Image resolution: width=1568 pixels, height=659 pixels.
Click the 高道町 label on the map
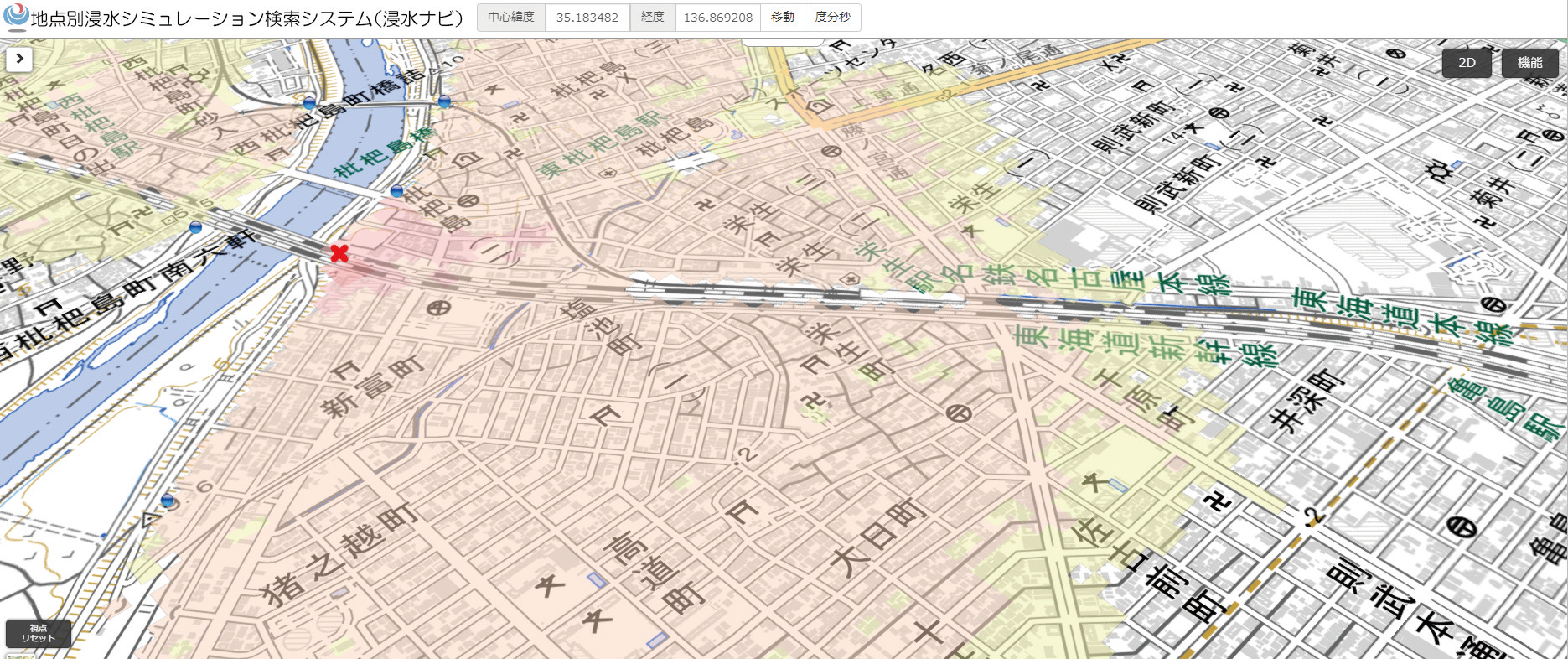pyautogui.click(x=655, y=573)
